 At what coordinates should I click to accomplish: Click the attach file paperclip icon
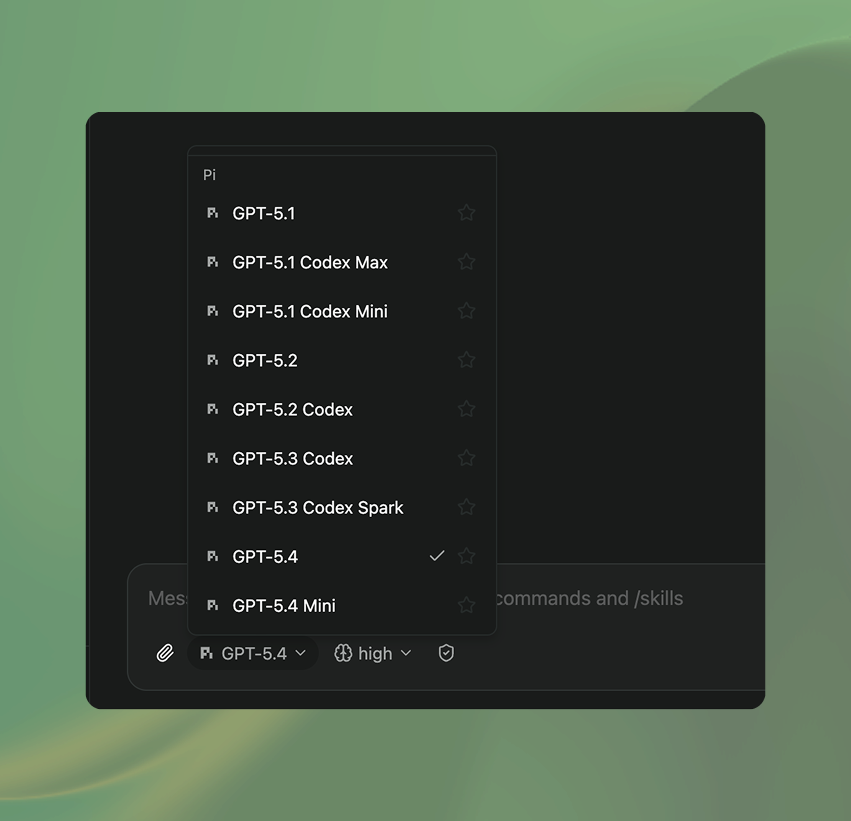point(165,653)
